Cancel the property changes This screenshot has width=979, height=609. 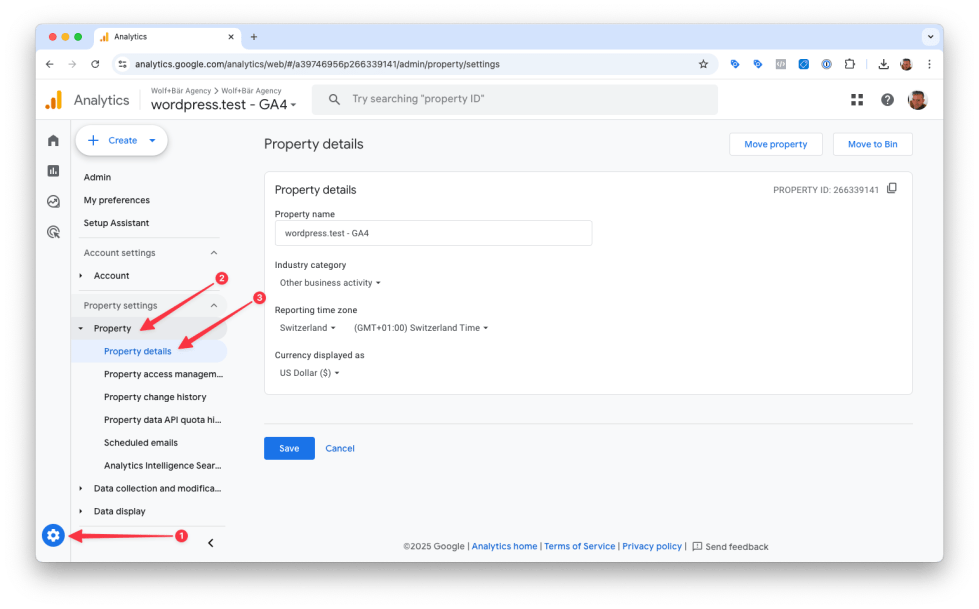[340, 448]
